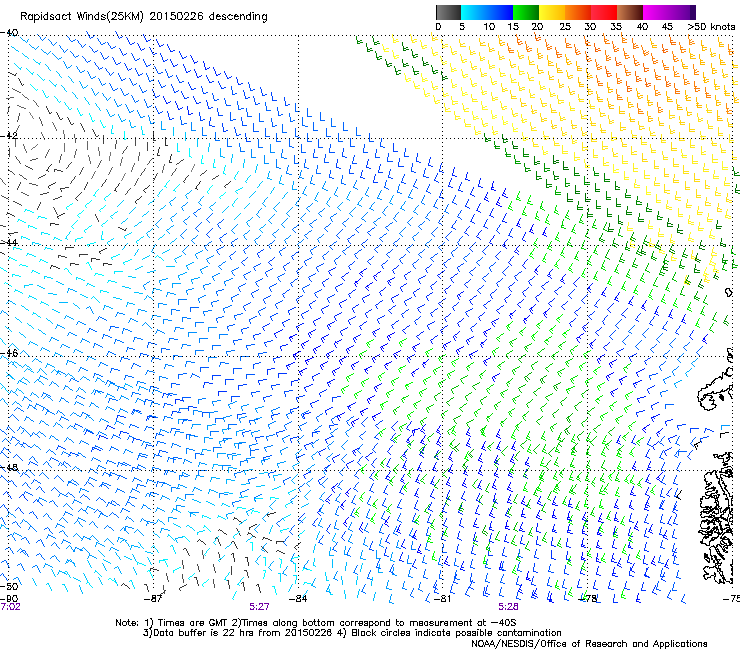
Task: Click the legend tick label "10"
Action: 489,27
